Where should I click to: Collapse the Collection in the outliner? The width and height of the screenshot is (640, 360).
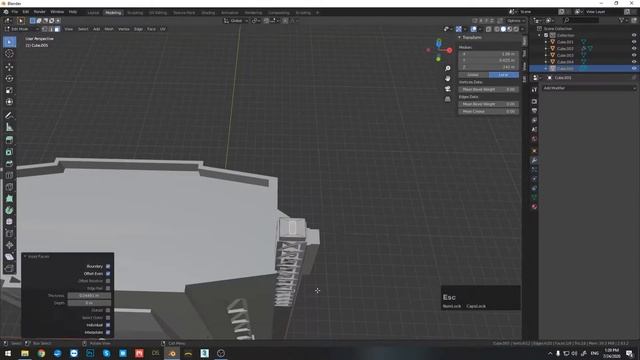tap(540, 36)
